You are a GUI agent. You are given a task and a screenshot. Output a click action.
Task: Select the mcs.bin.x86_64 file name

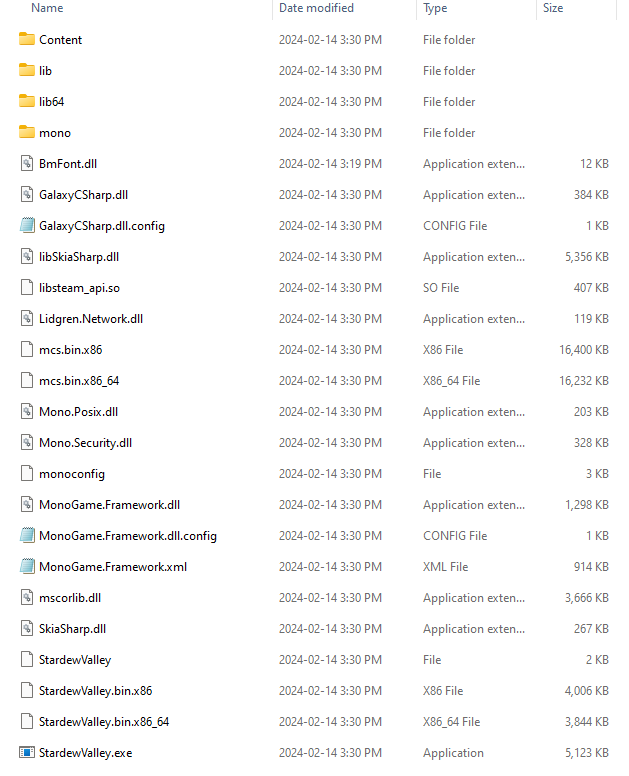click(79, 381)
